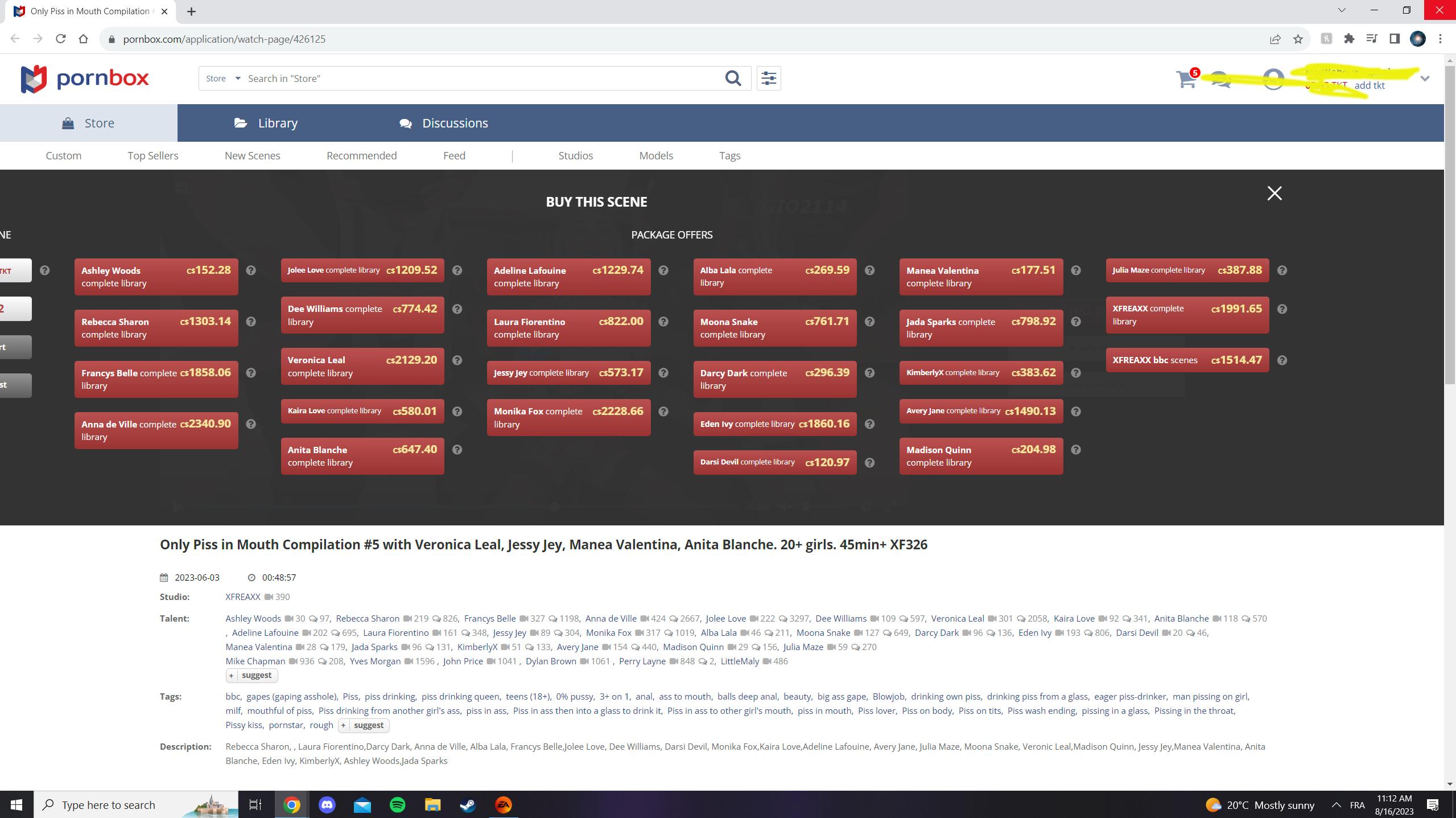Click help icon beside XFREAXX bbc scenes
Image resolution: width=1456 pixels, height=818 pixels.
[1282, 360]
